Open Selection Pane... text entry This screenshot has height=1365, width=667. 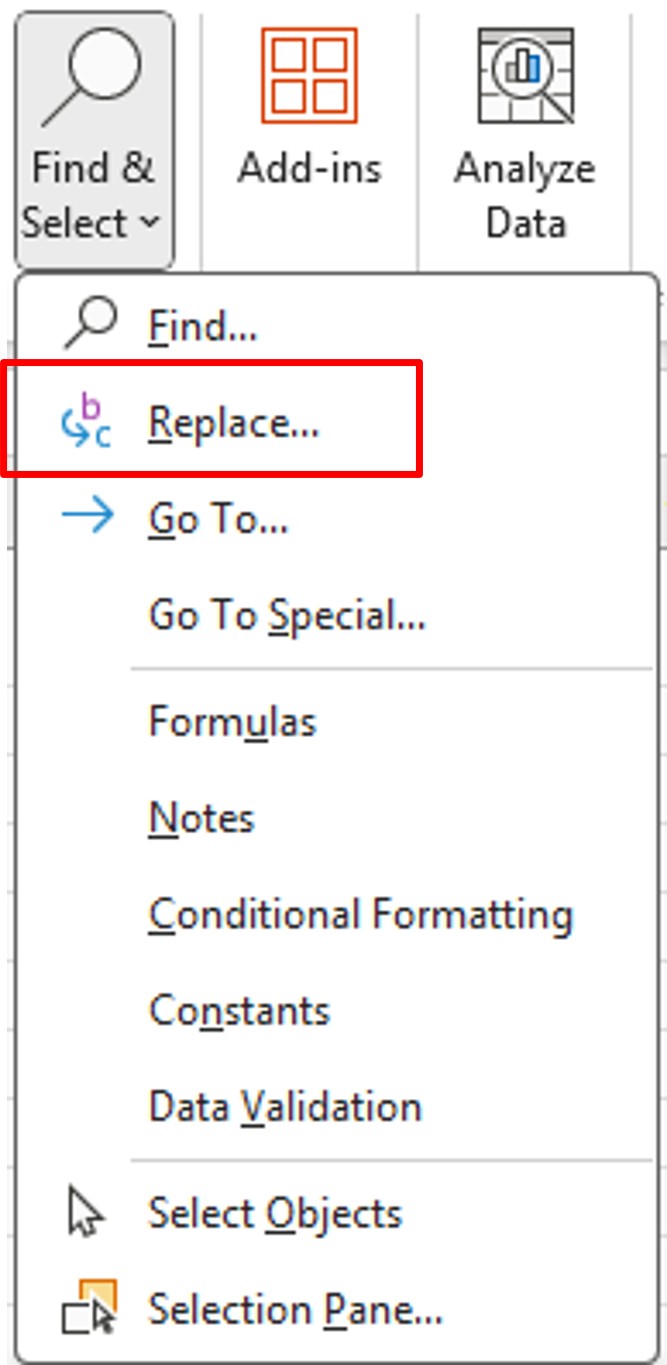click(x=295, y=1309)
